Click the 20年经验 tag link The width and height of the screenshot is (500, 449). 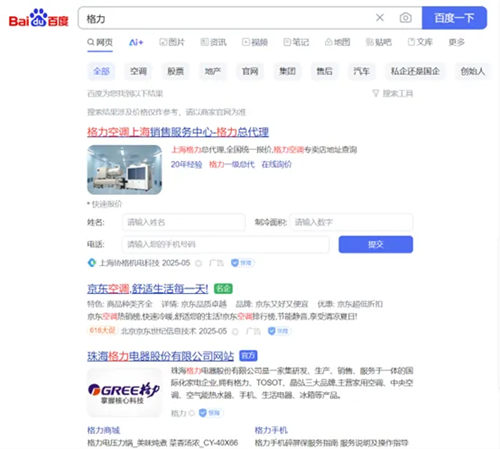pyautogui.click(x=186, y=164)
